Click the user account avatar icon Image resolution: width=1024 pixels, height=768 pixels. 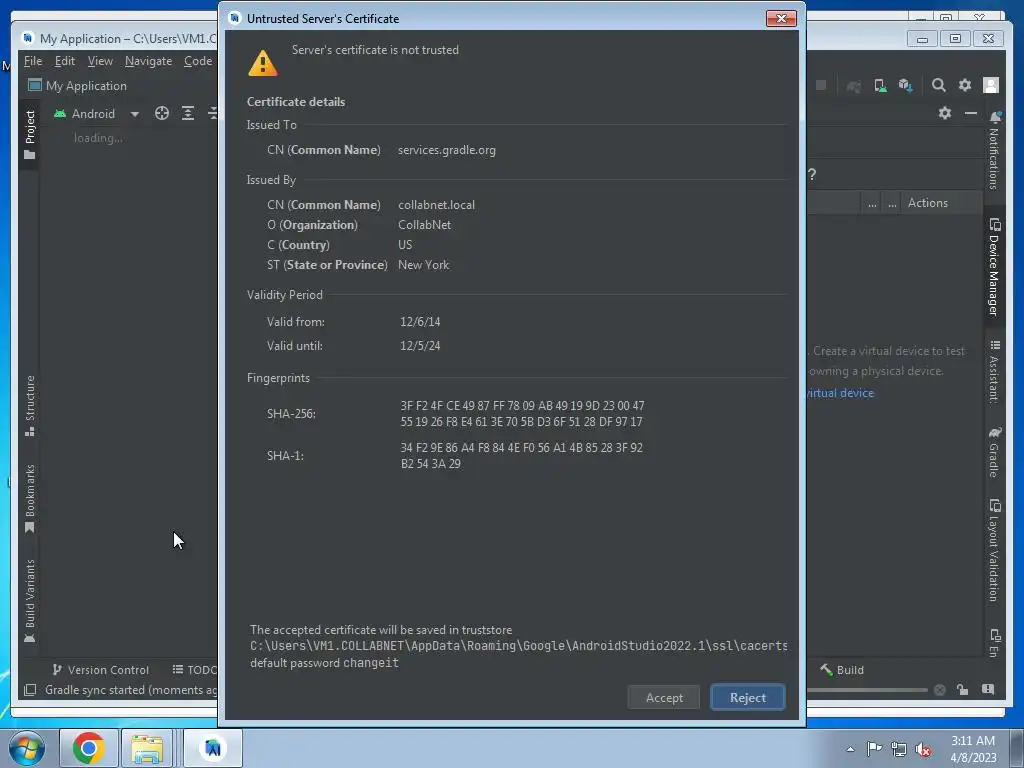click(991, 85)
